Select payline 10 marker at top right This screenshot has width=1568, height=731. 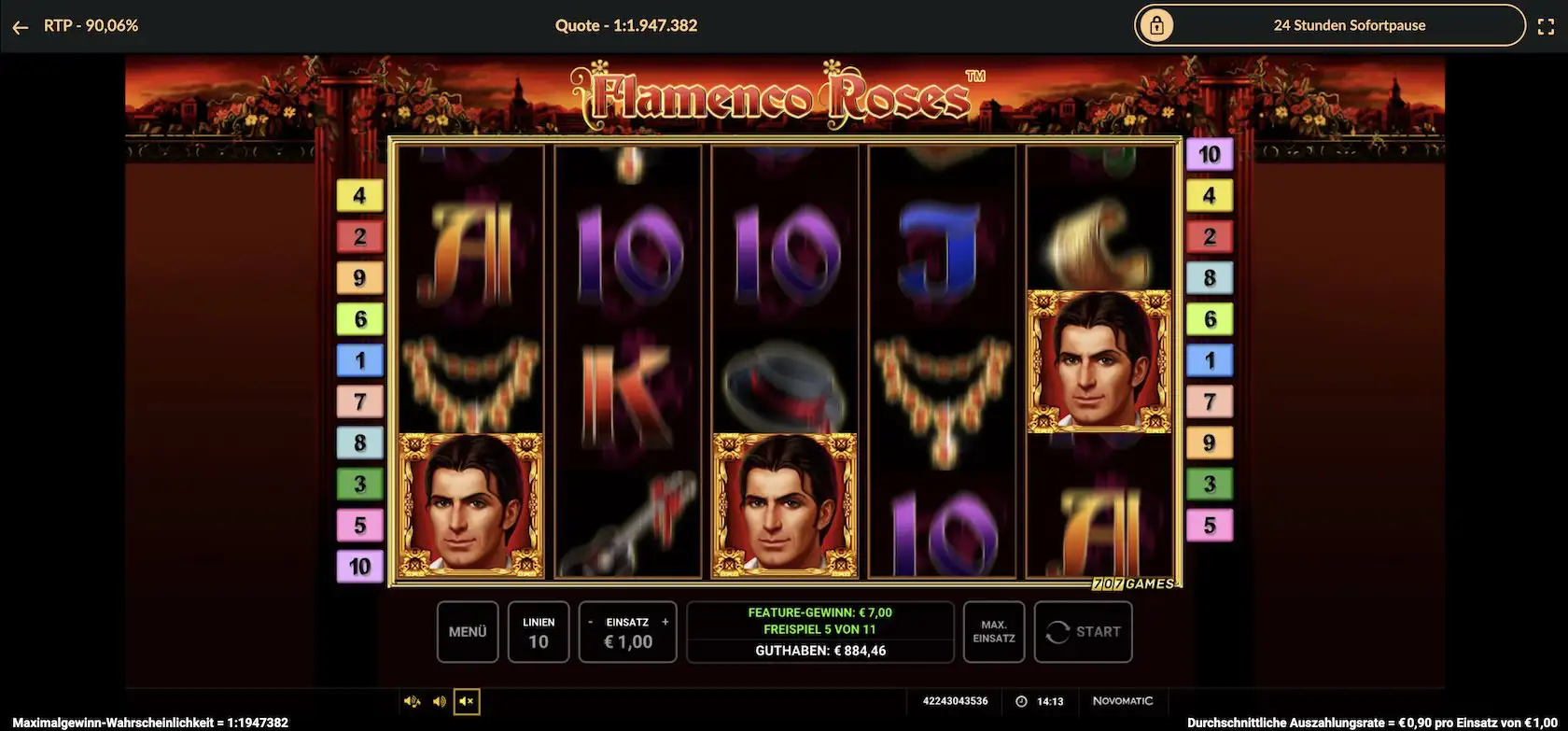pyautogui.click(x=1210, y=155)
